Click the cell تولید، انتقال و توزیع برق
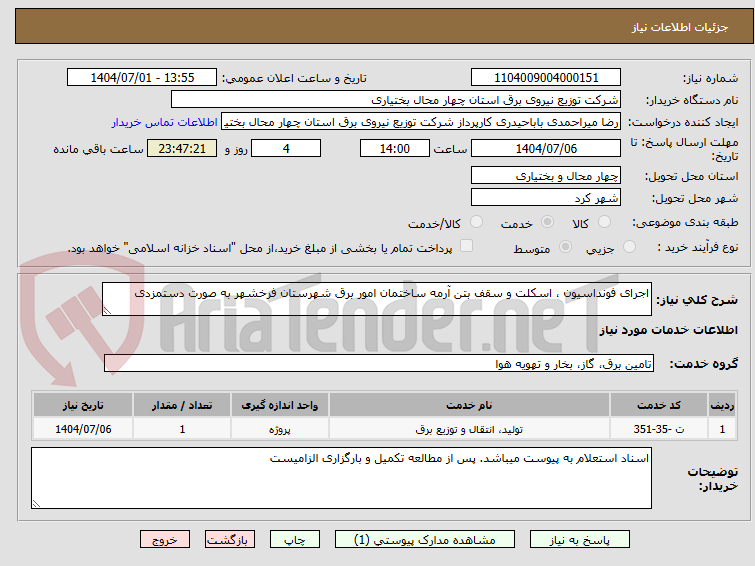Image resolution: width=755 pixels, height=566 pixels. point(469,429)
